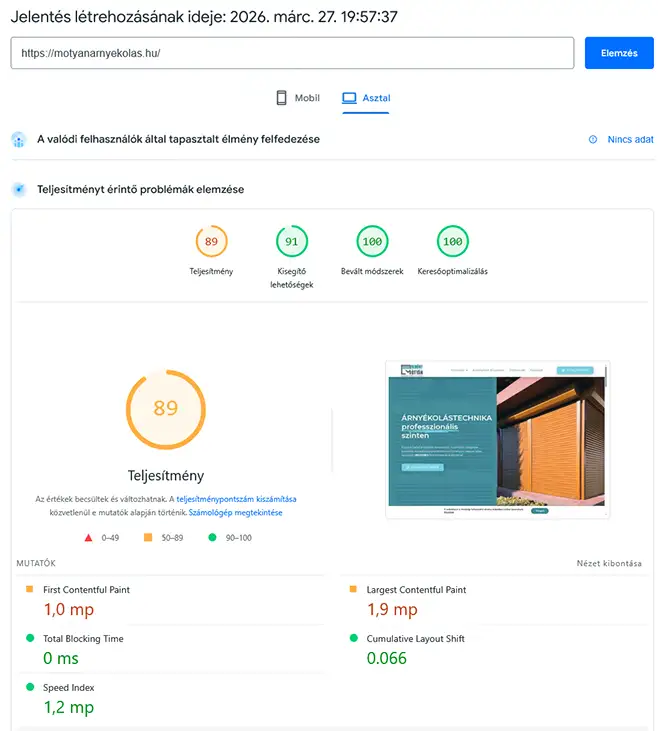Image resolution: width=658 pixels, height=731 pixels.
Task: Open the Nincs adat link
Action: coord(630,139)
